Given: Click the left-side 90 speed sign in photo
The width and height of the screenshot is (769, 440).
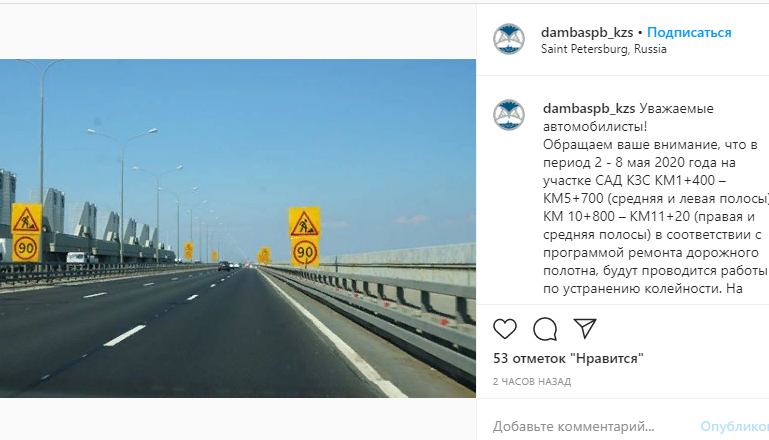Looking at the screenshot, I should pos(26,248).
